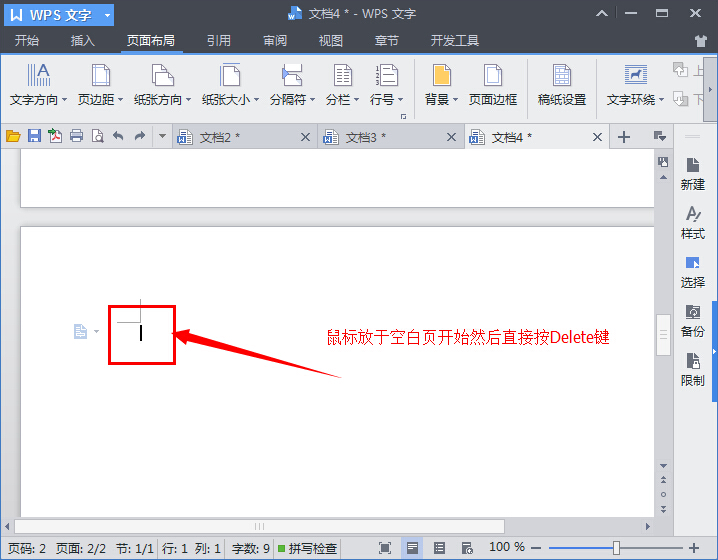This screenshot has height=560, width=718.
Task: Open 稿纸设置 manuscript paper settings
Action: pyautogui.click(x=561, y=85)
